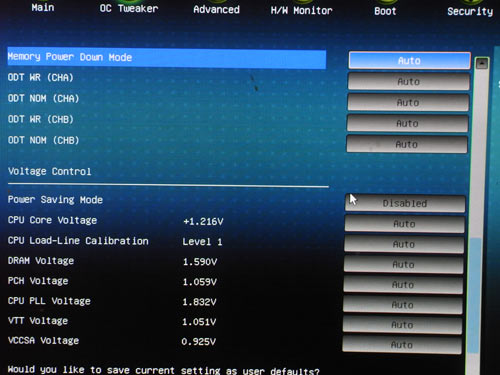Select the VTT Voltage label
Viewport: 500px width, 375px height.
(38, 321)
